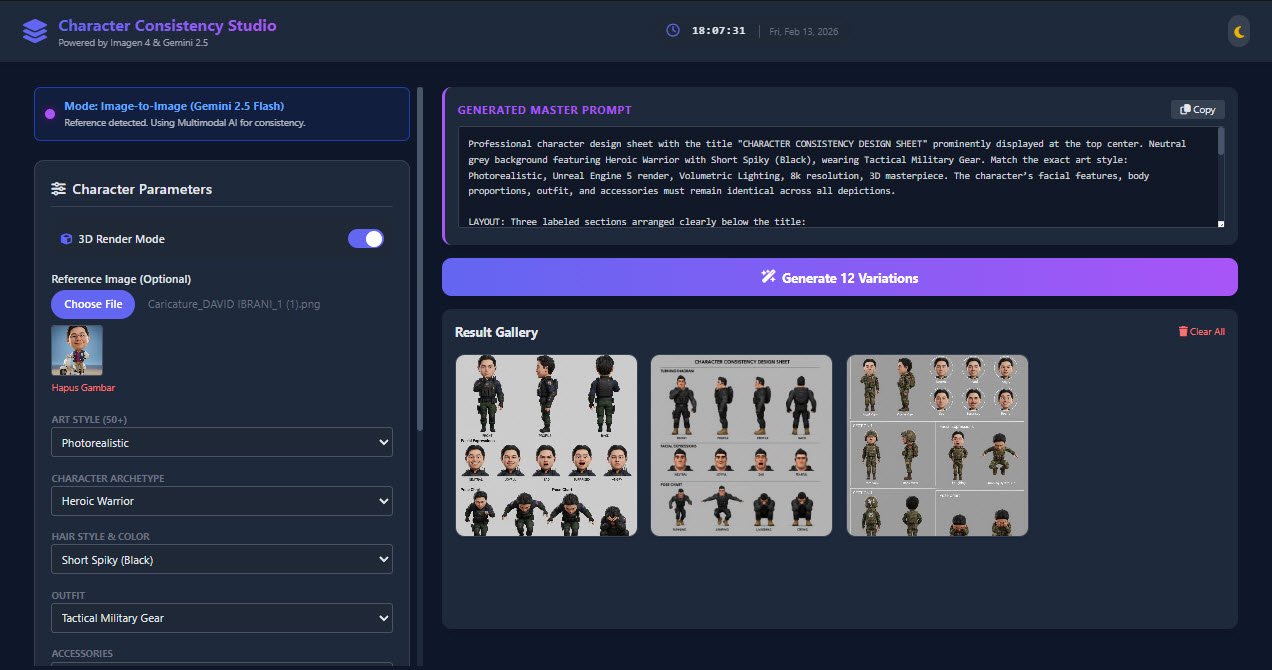1272x670 pixels.
Task: Click Character Consistency Studio title
Action: point(167,25)
